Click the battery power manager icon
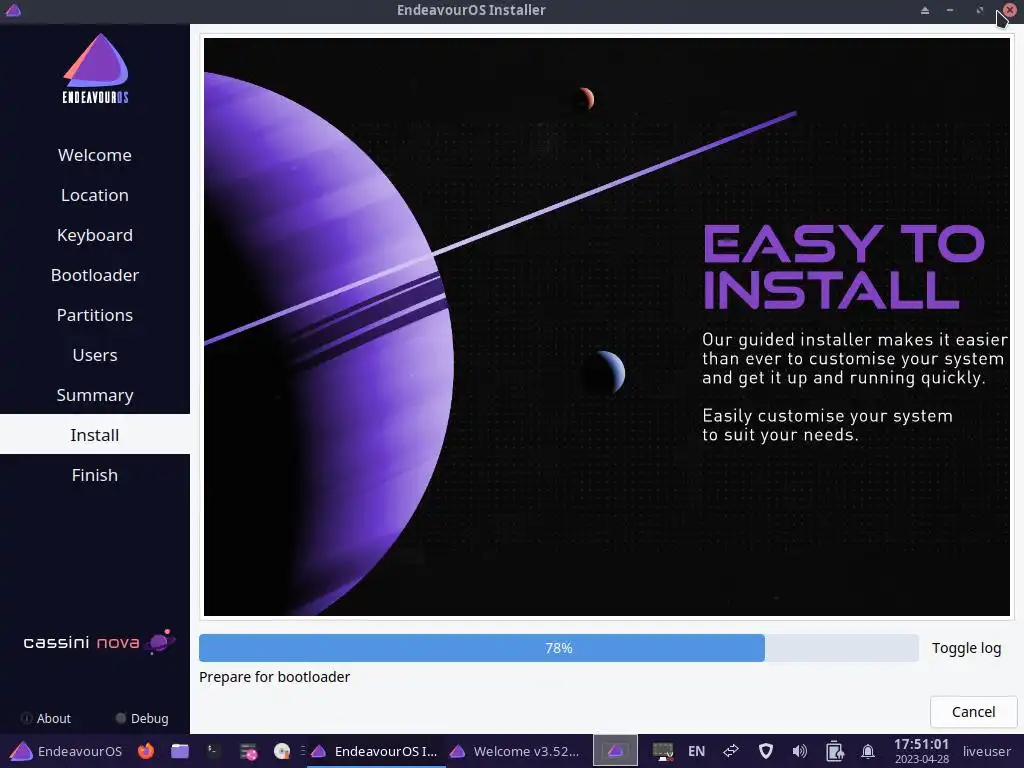Viewport: 1024px width, 768px height. [834, 751]
